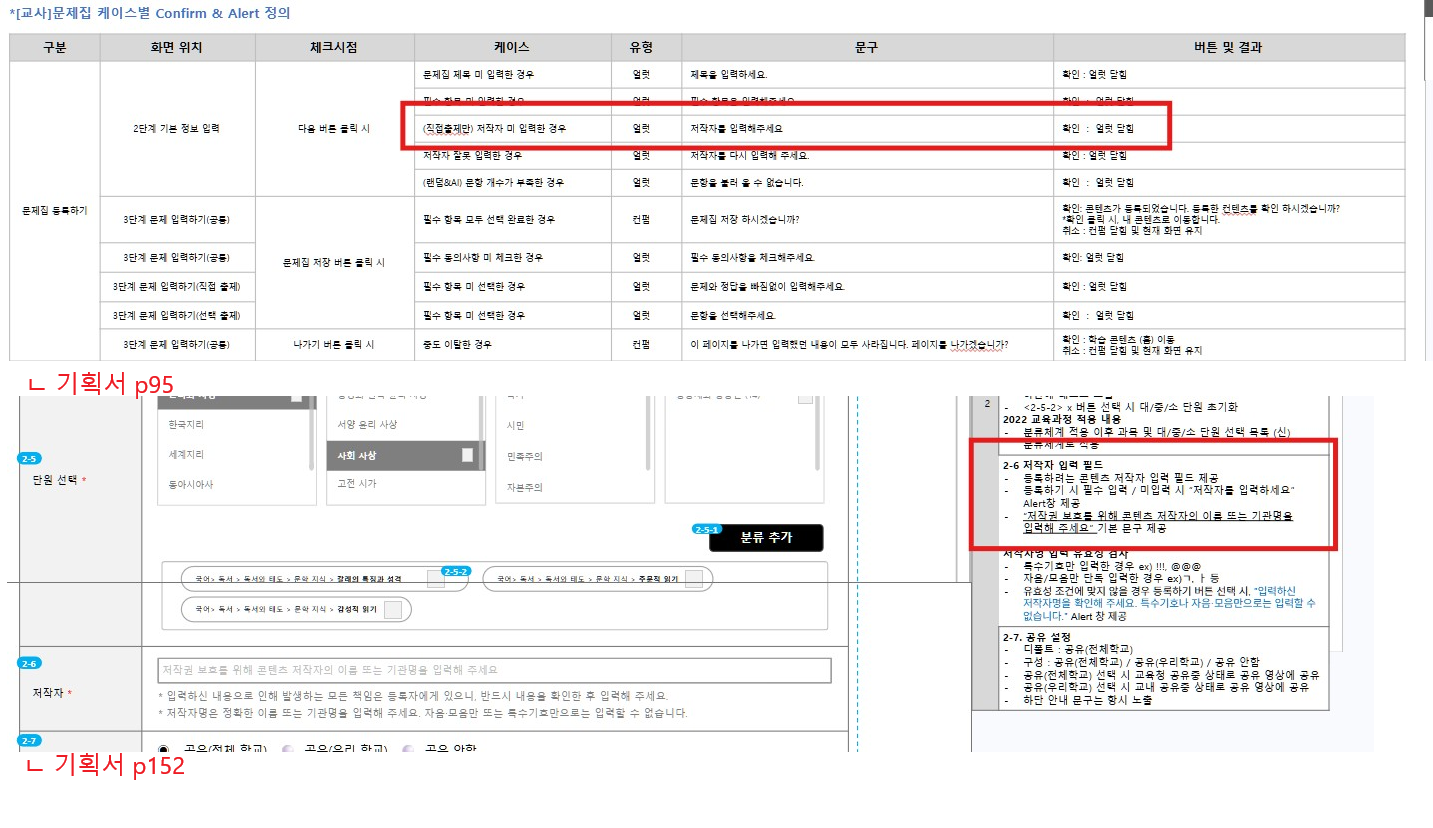Viewport: 1433px width, 828px height.
Task: Click the 2-7. 공유 설정 heading
Action: (1037, 637)
